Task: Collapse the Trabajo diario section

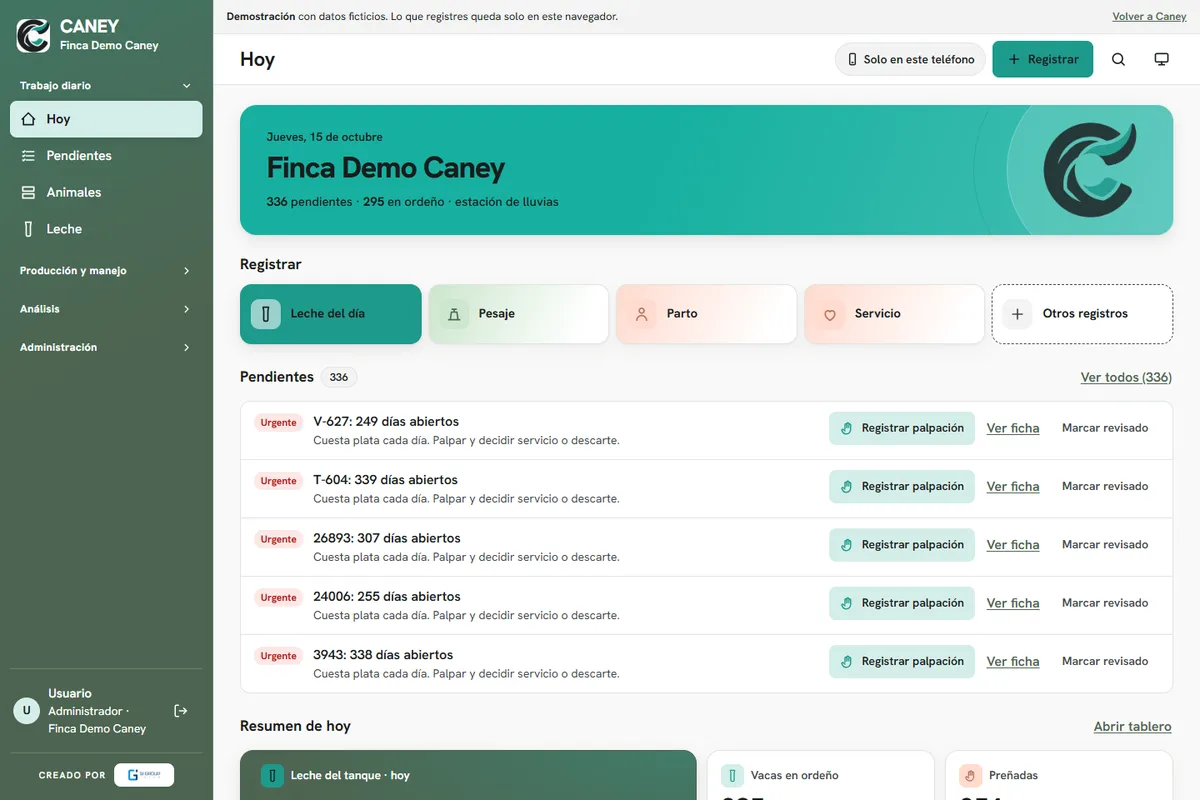Action: (x=106, y=86)
